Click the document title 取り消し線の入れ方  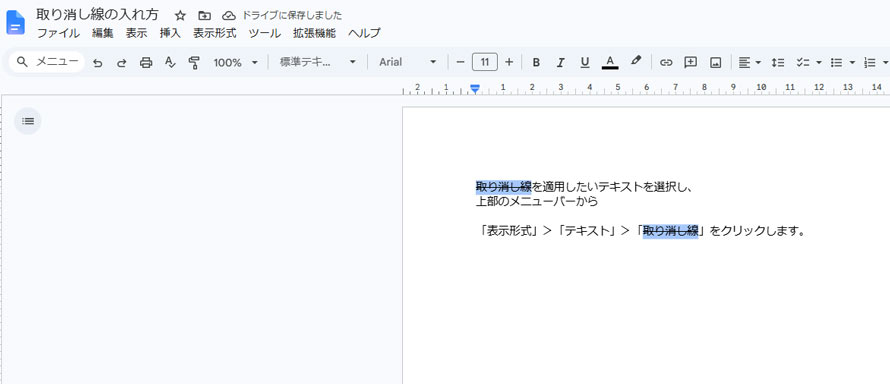tap(98, 14)
